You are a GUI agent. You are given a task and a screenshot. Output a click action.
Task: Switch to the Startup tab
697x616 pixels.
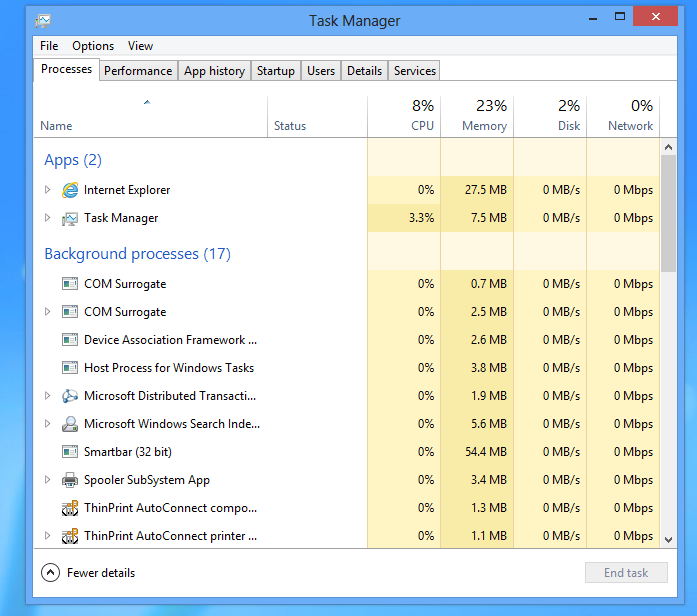pyautogui.click(x=276, y=71)
